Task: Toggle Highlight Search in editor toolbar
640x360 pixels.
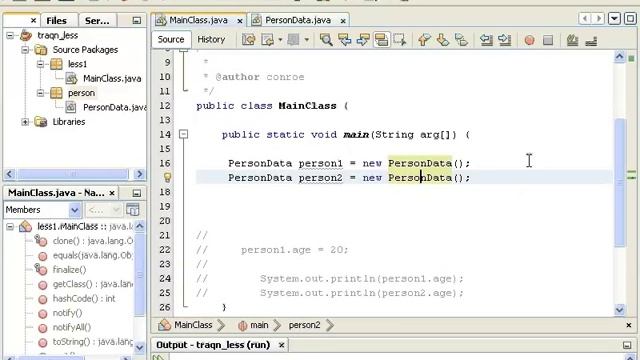Action: point(382,40)
